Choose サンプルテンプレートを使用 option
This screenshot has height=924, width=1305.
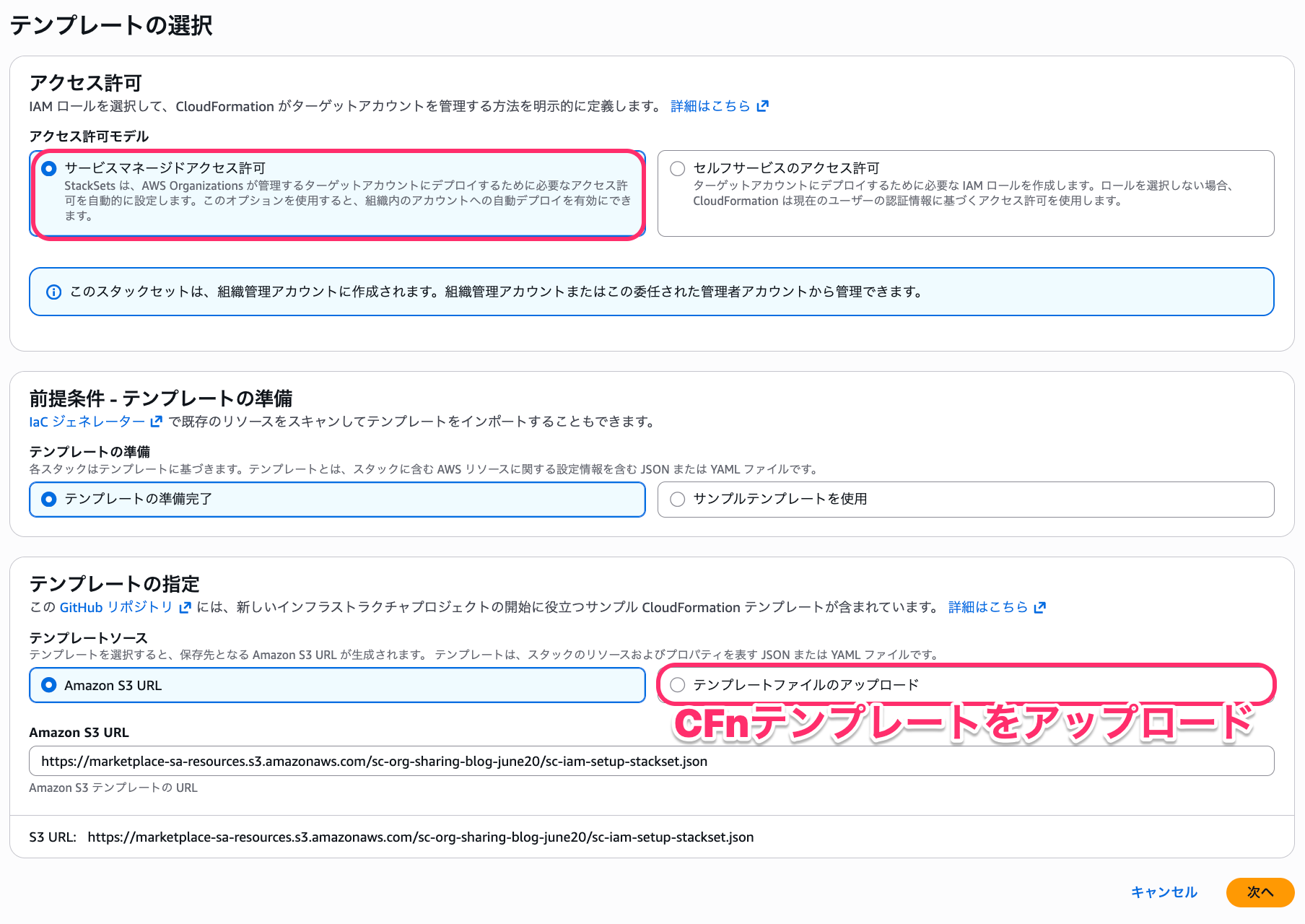(x=677, y=499)
